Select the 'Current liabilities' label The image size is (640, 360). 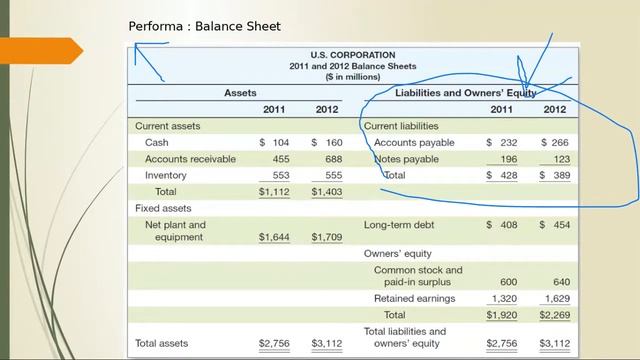click(x=401, y=126)
